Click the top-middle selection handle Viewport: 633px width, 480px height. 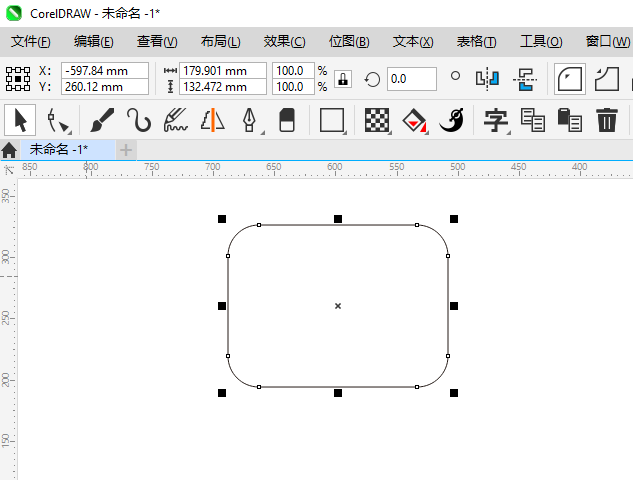338,219
